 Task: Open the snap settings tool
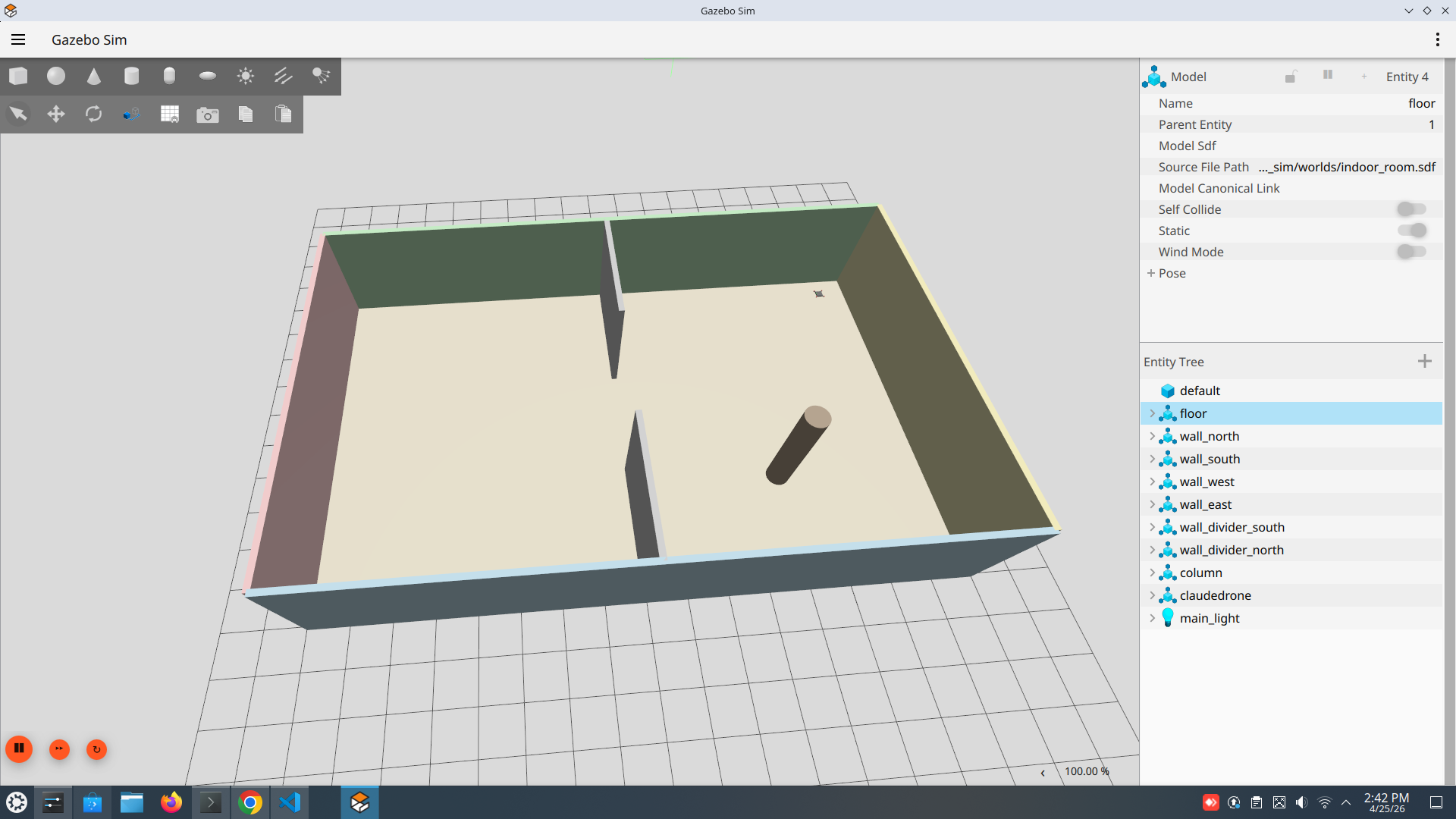[132, 114]
